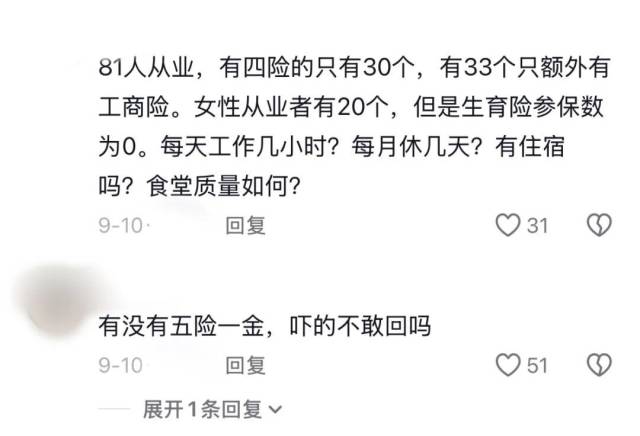Select the comment text starting 81人从业
Viewport: 640px width, 436px height.
tap(354, 127)
